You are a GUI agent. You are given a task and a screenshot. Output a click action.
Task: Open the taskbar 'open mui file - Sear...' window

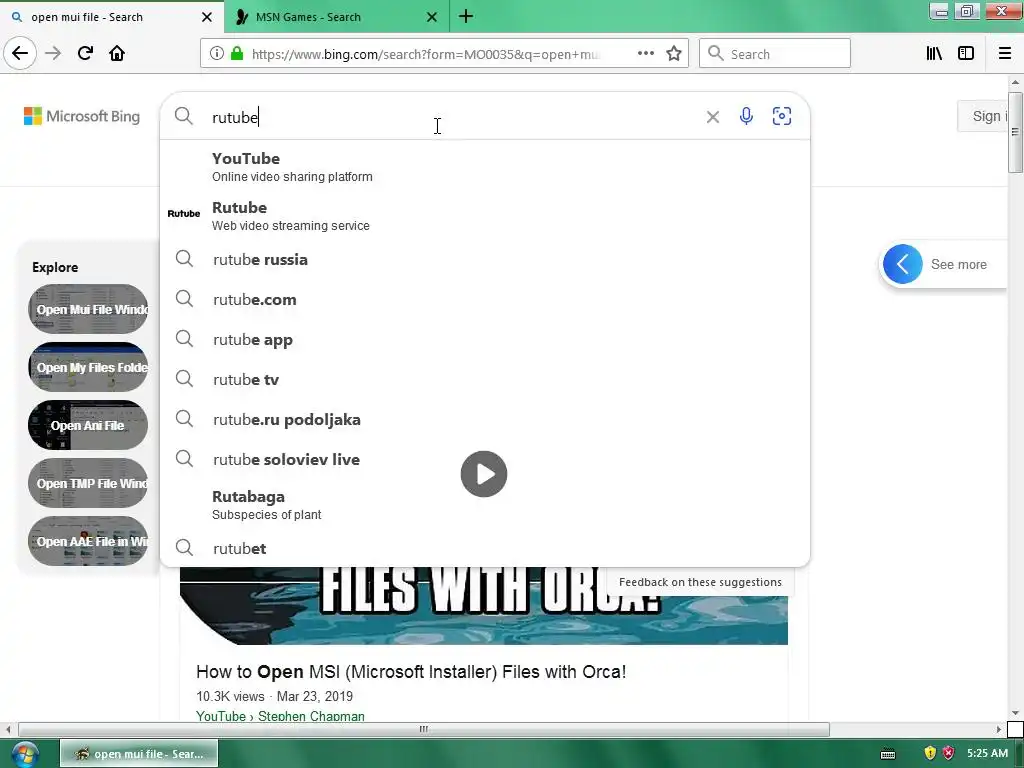click(x=139, y=754)
